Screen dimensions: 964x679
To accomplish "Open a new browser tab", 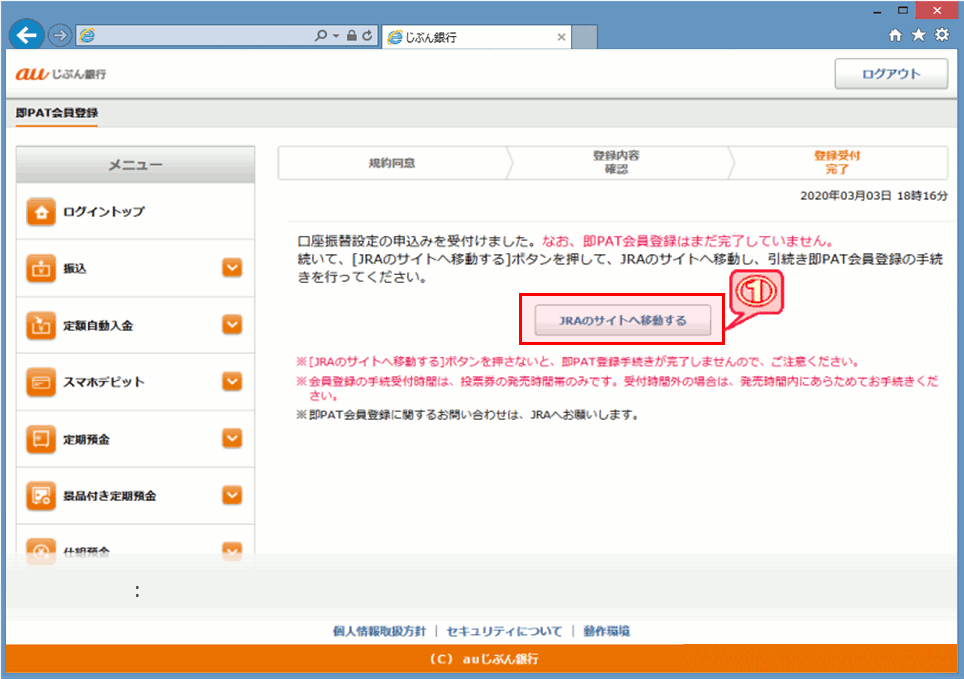I will point(584,37).
